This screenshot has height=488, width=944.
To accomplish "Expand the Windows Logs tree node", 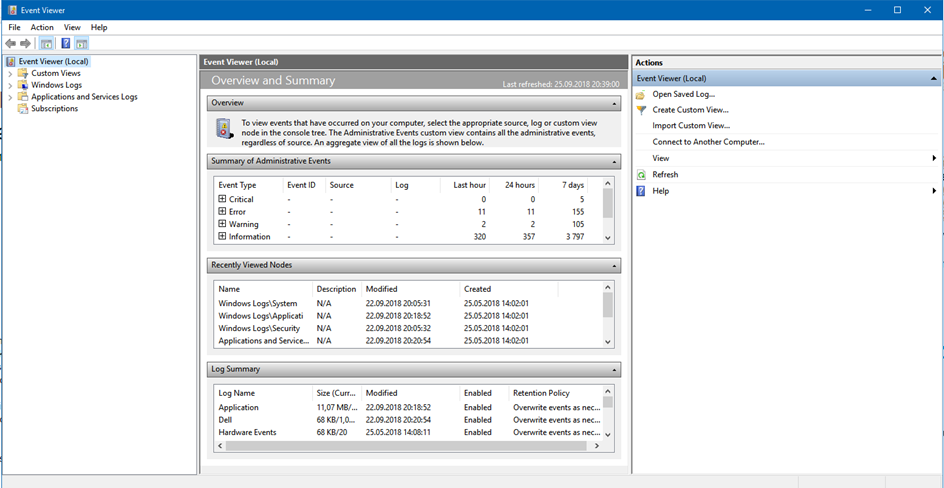I will pos(10,85).
